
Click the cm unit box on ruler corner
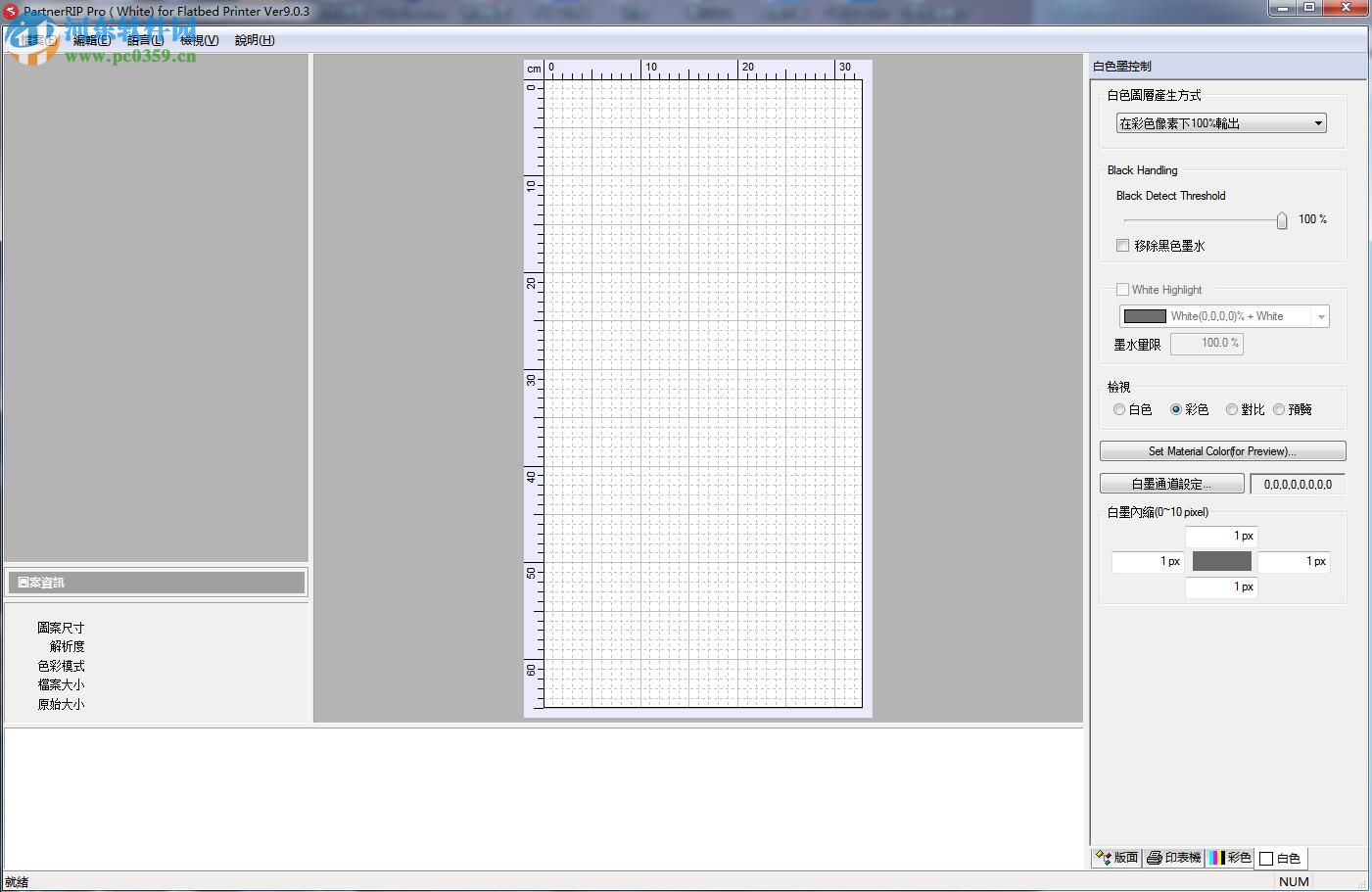[x=534, y=69]
